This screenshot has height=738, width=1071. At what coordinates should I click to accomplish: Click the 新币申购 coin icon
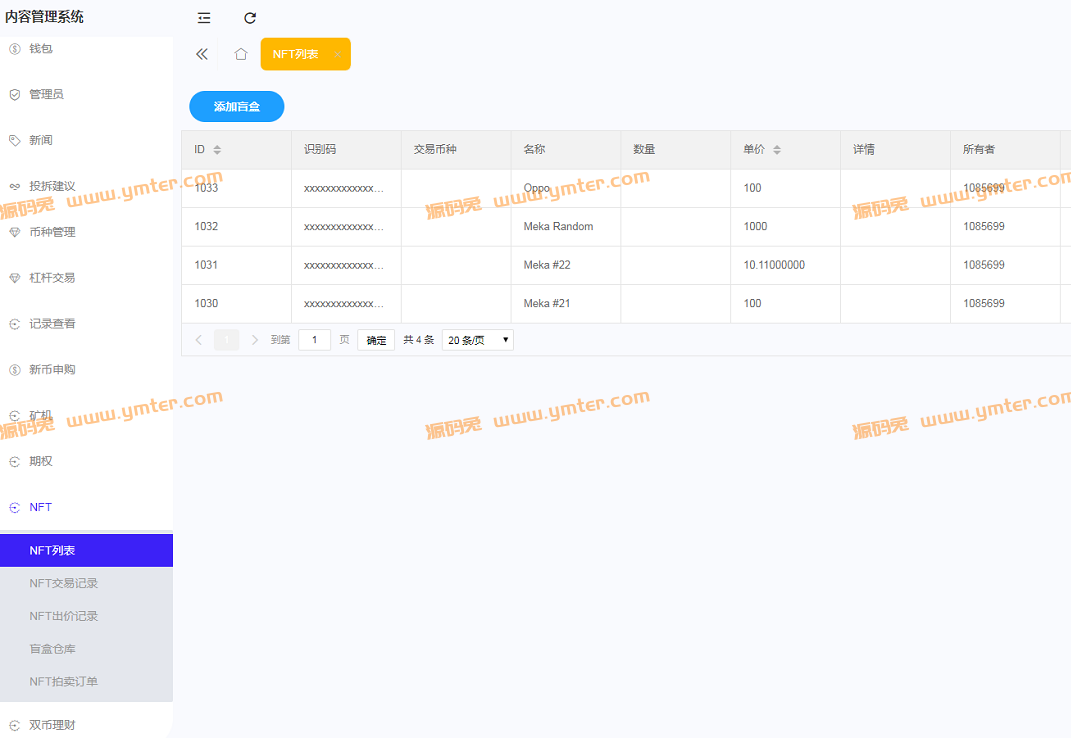tap(14, 370)
